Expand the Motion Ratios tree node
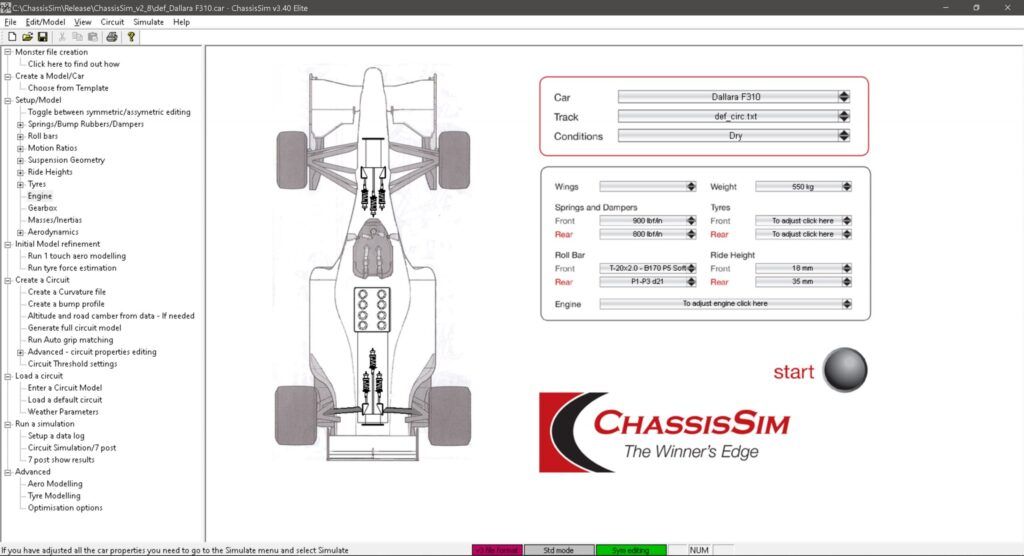Image resolution: width=1024 pixels, height=556 pixels. click(x=20, y=148)
